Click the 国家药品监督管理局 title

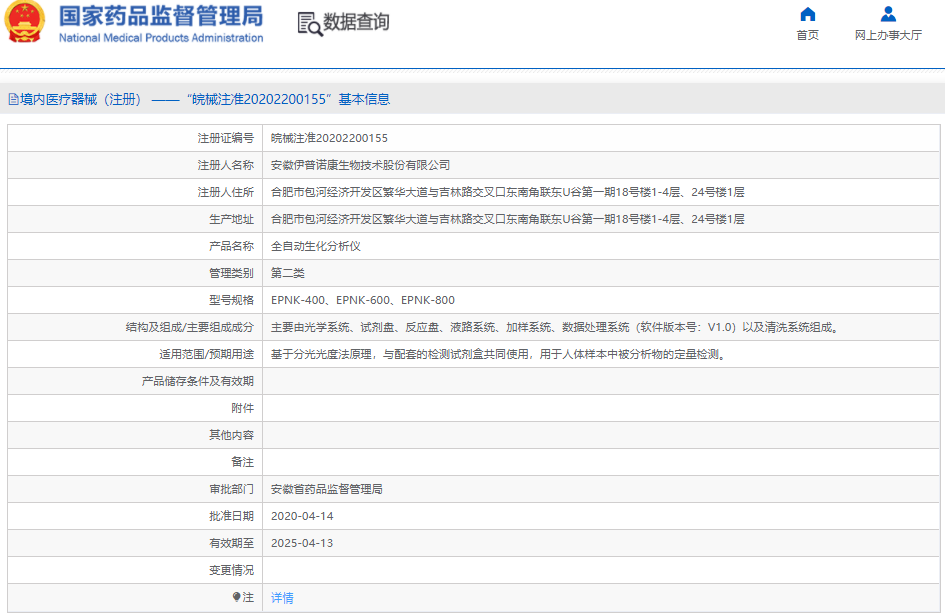[161, 16]
